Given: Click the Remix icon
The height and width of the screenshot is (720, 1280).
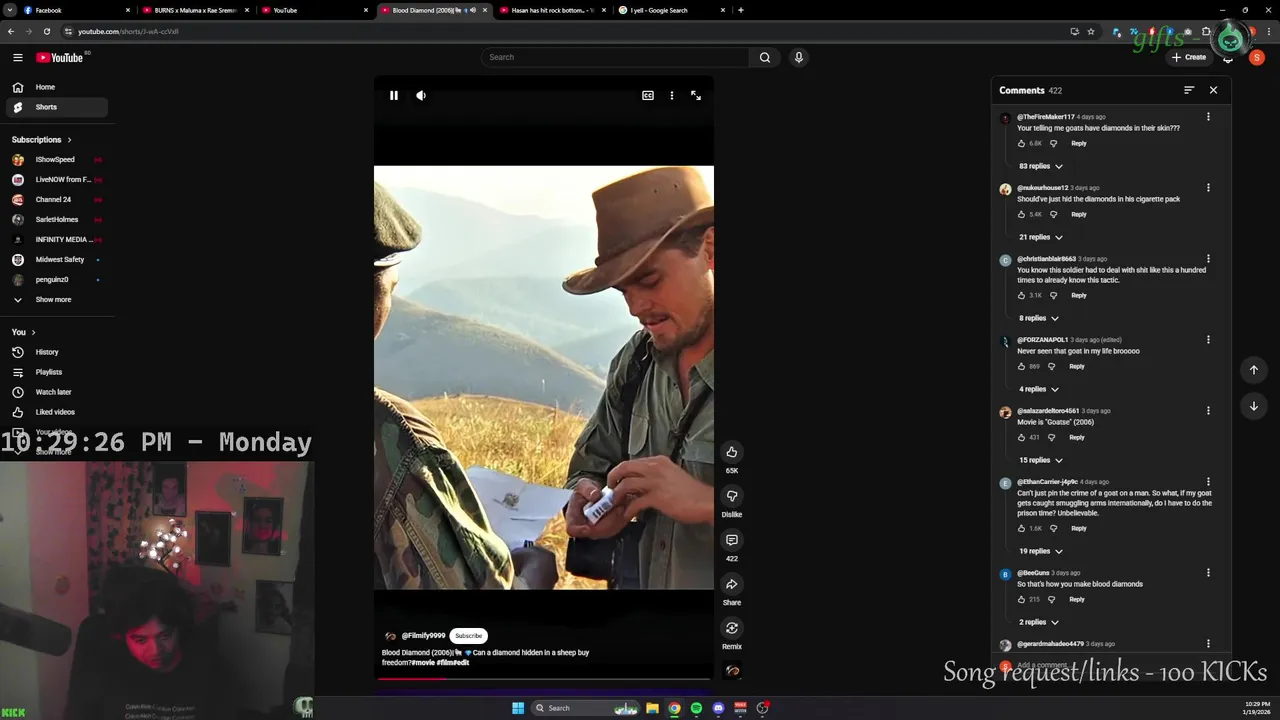Looking at the screenshot, I should pos(732,628).
